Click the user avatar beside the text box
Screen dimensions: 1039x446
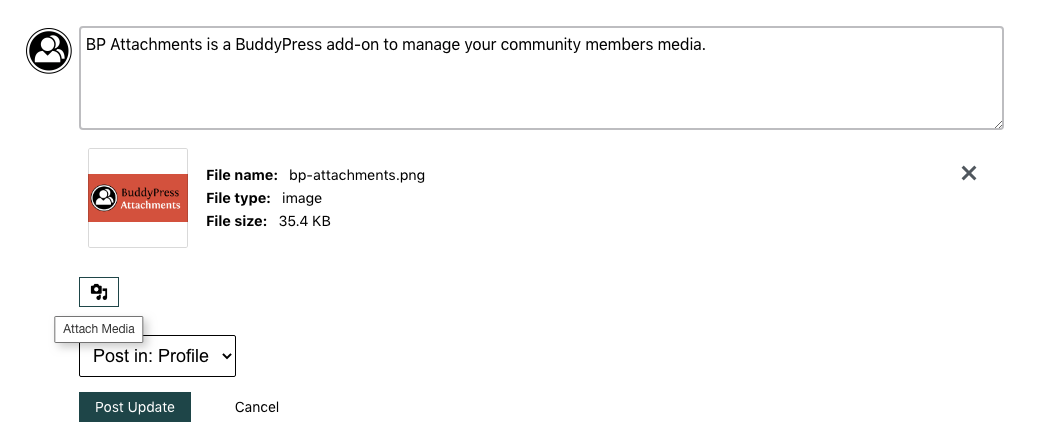pos(49,50)
